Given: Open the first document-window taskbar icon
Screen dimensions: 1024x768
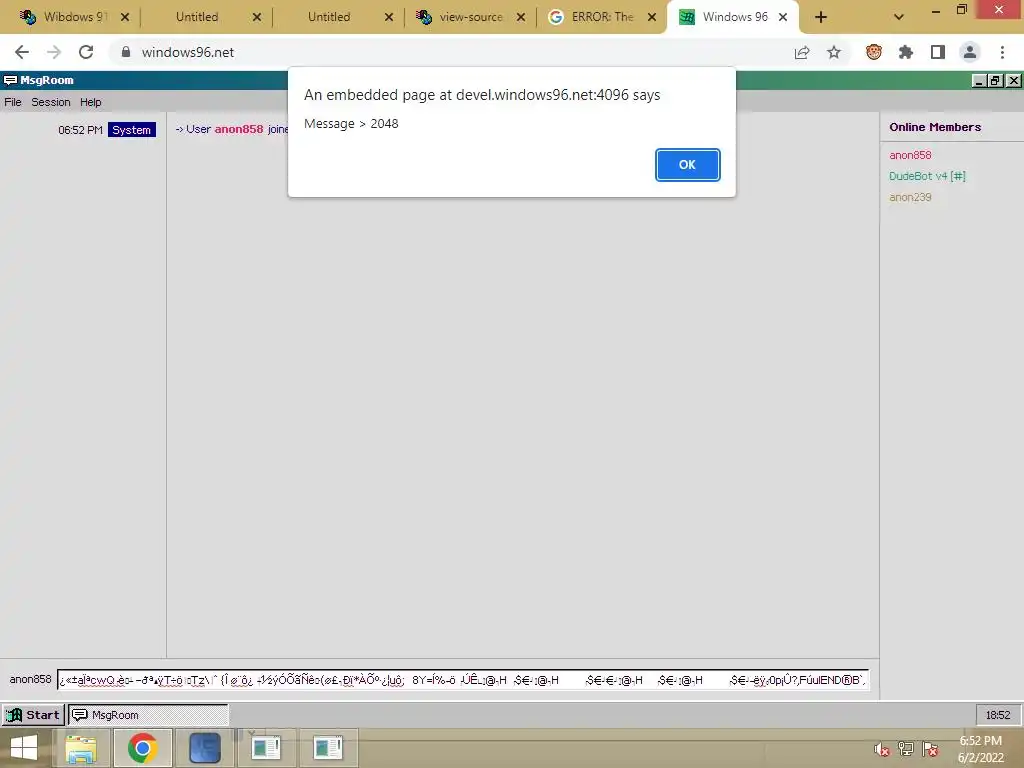Looking at the screenshot, I should pyautogui.click(x=266, y=748).
